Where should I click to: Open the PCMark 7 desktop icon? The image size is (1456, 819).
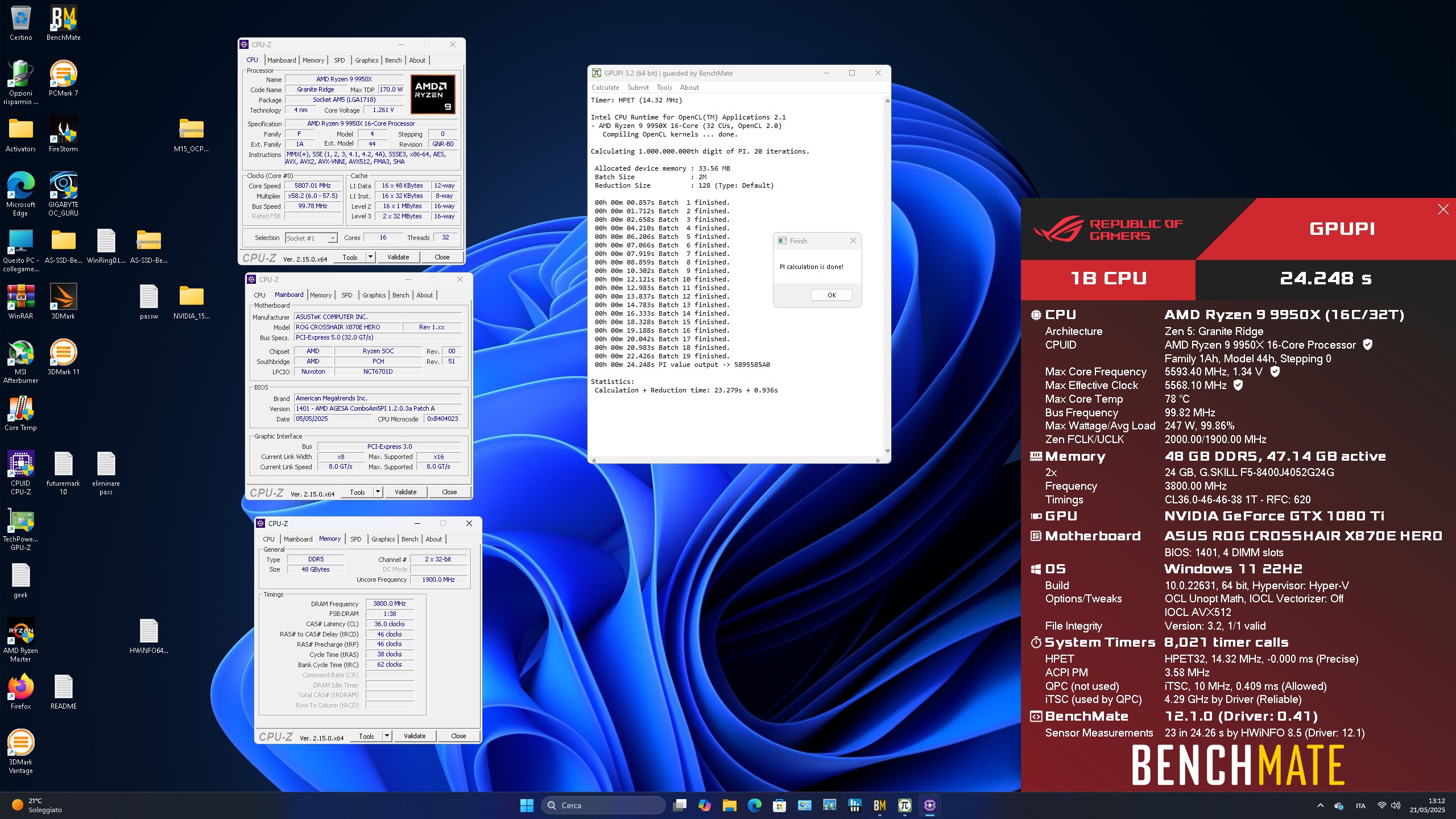63,80
